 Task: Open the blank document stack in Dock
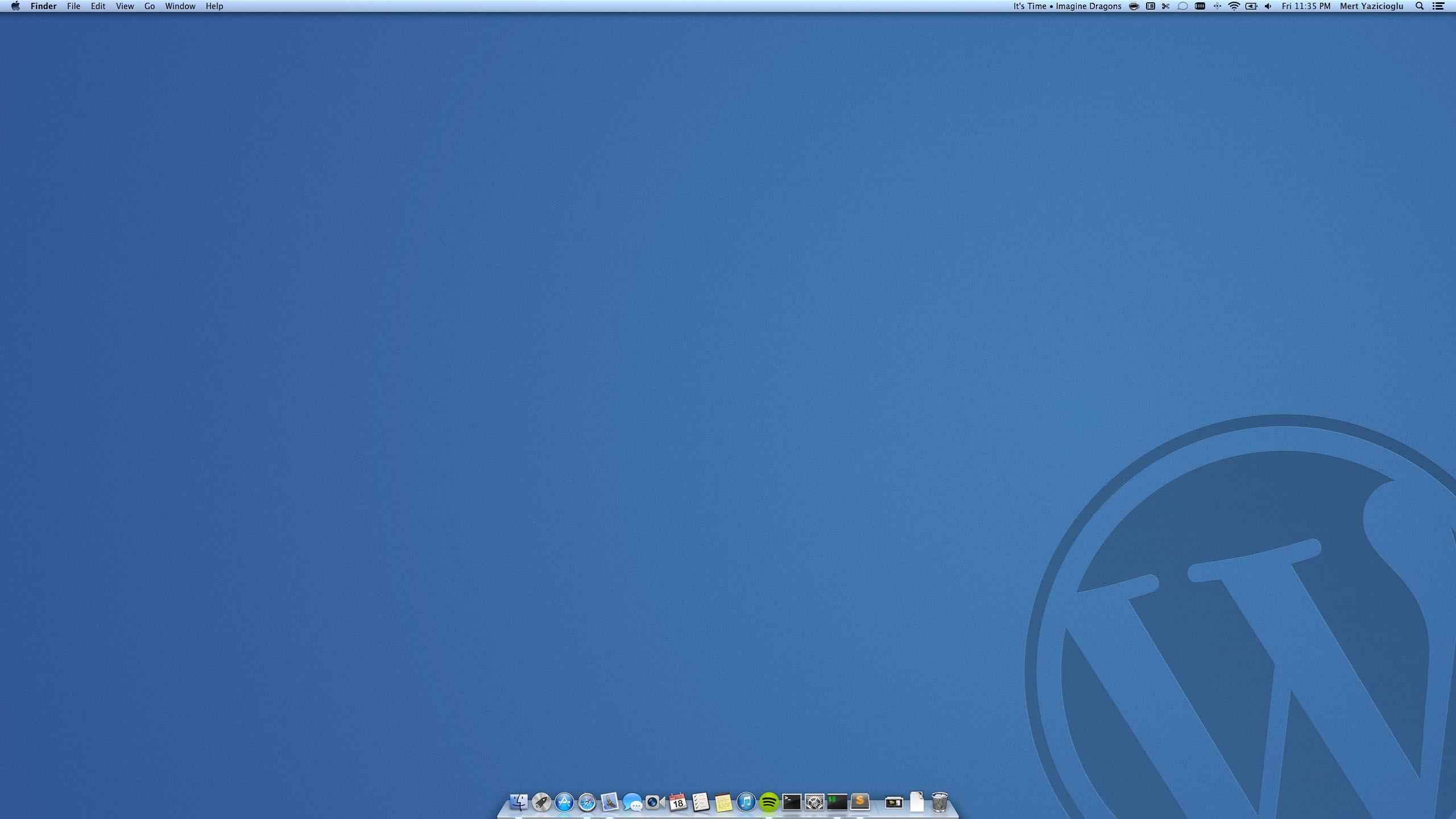click(916, 802)
